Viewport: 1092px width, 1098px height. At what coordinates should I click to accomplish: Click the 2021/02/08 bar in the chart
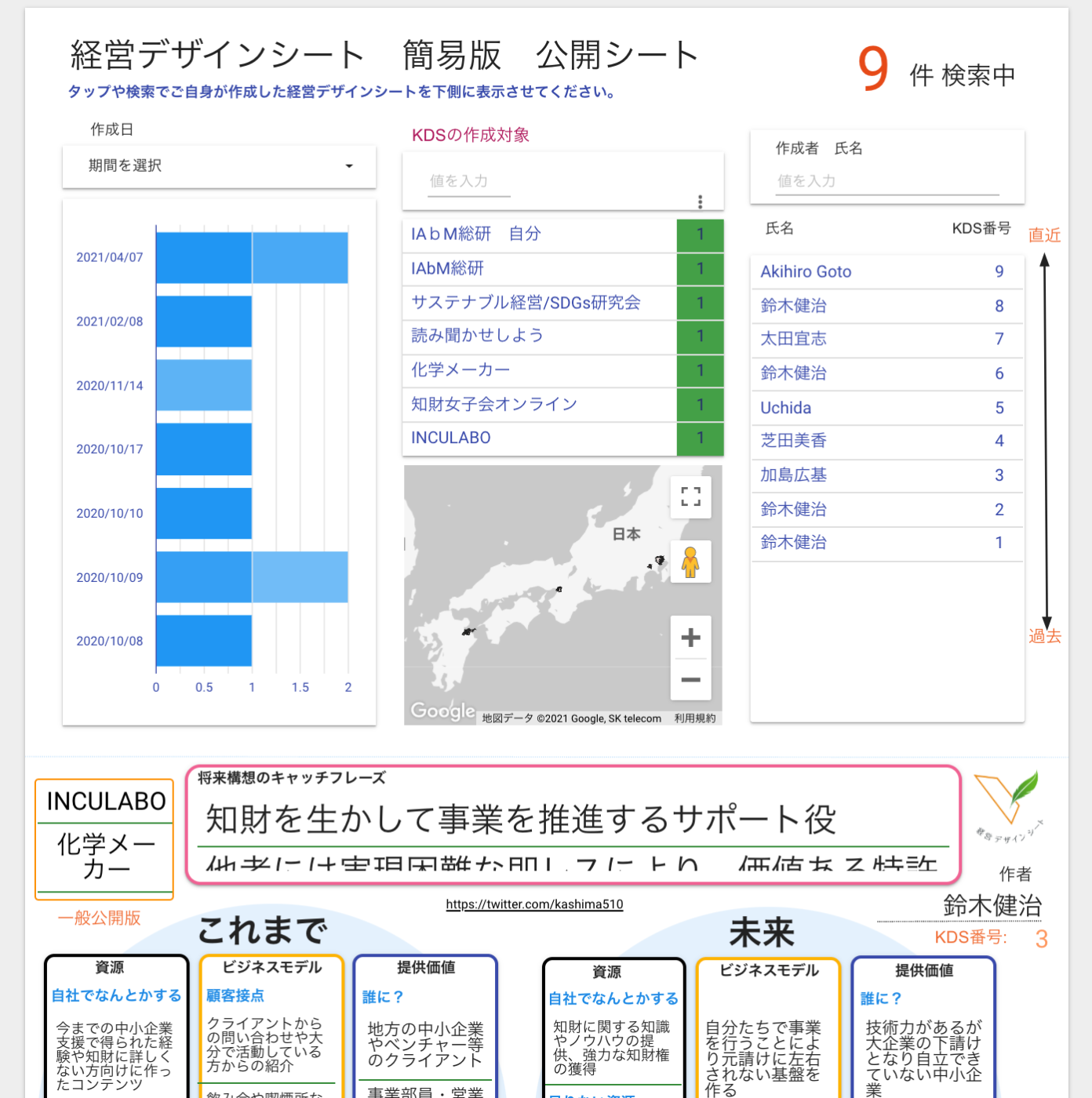click(204, 322)
